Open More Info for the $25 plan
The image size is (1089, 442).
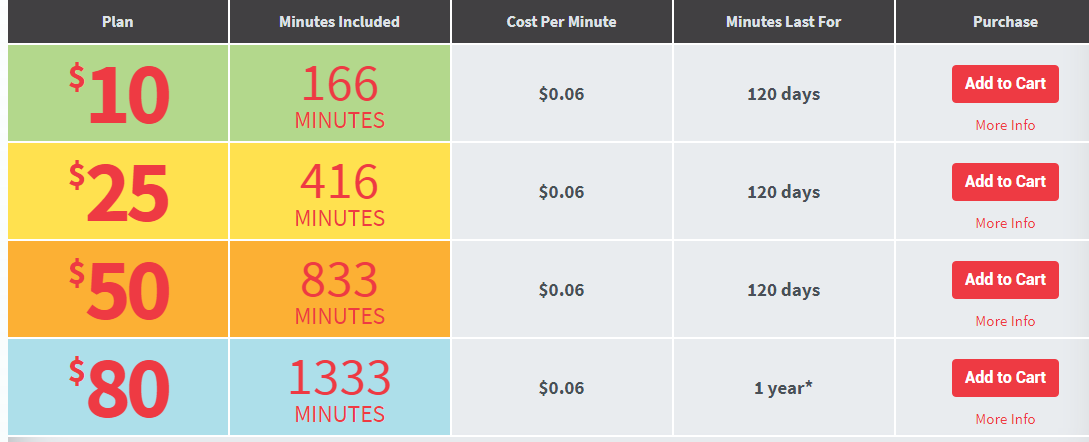point(1005,224)
